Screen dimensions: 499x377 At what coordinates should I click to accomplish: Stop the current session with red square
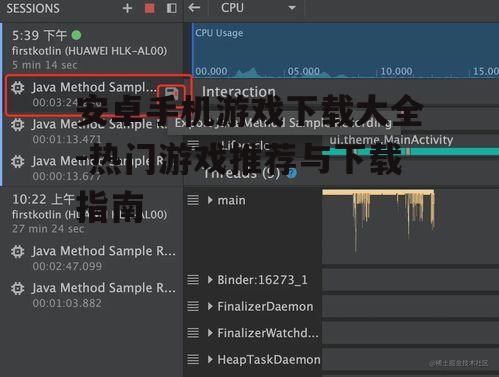click(150, 8)
